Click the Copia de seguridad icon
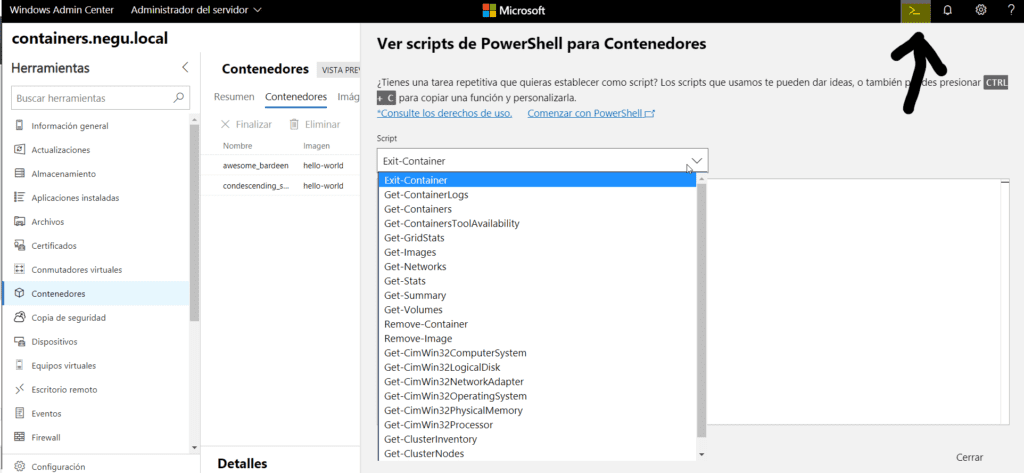Image resolution: width=1024 pixels, height=473 pixels. click(19, 318)
